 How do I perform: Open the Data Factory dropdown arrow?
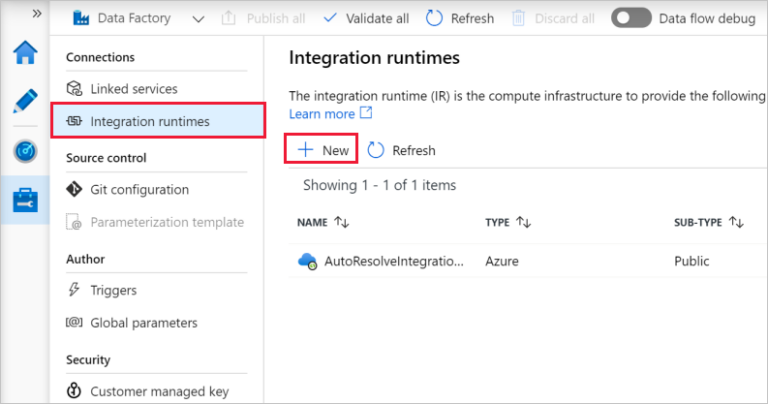pos(197,18)
